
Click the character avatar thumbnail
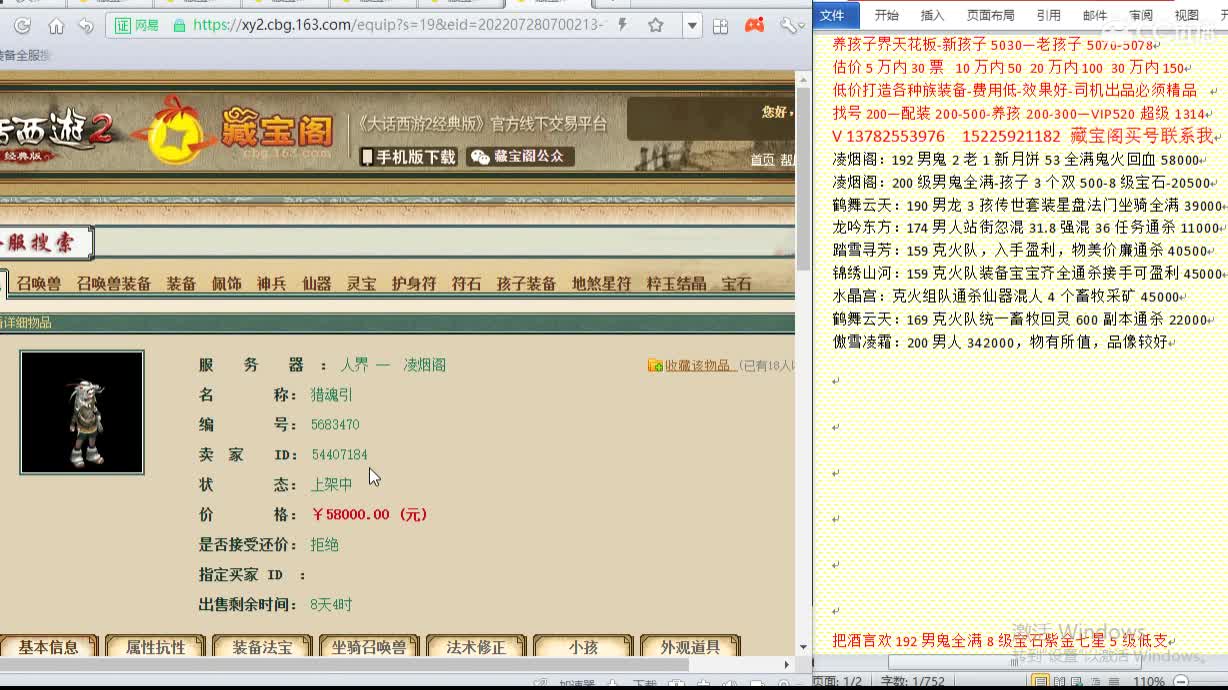pos(82,412)
